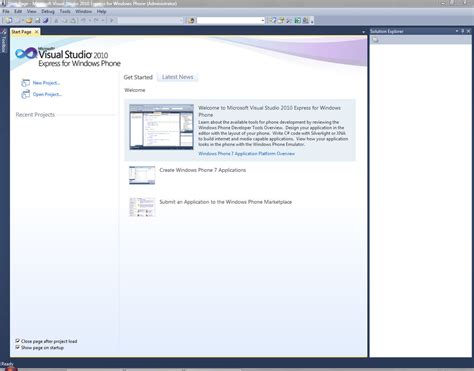Open Solution Explorer from the toolbar icon
This screenshot has width=474, height=371.
coord(273,21)
